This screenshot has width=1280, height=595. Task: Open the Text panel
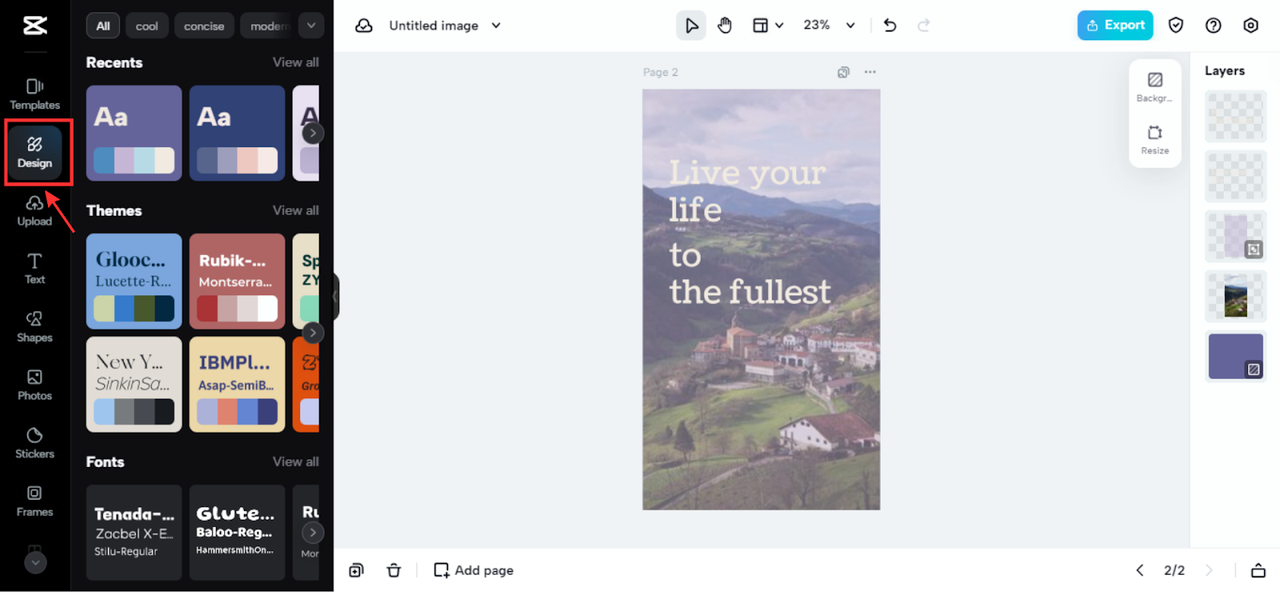[x=35, y=269]
